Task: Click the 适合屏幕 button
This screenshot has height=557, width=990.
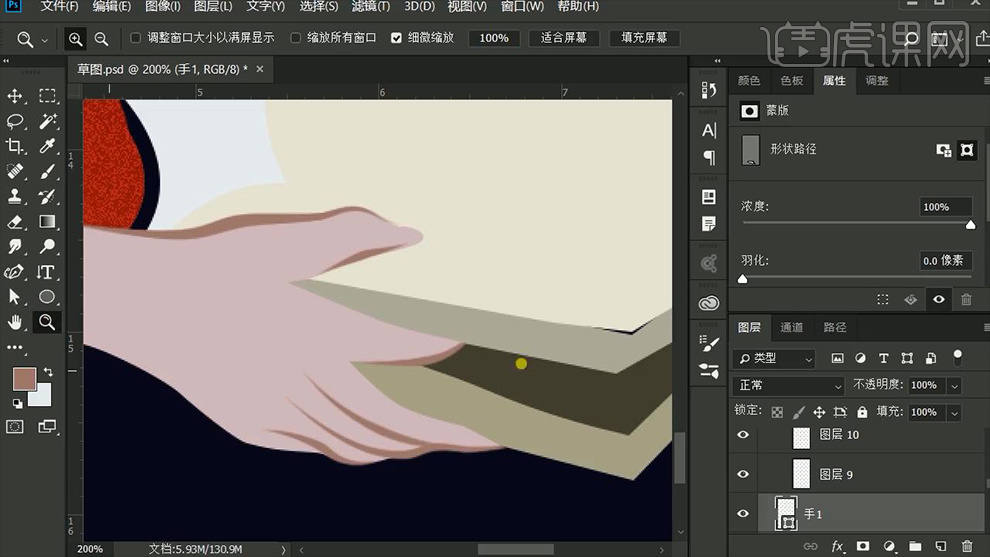Action: click(x=563, y=38)
